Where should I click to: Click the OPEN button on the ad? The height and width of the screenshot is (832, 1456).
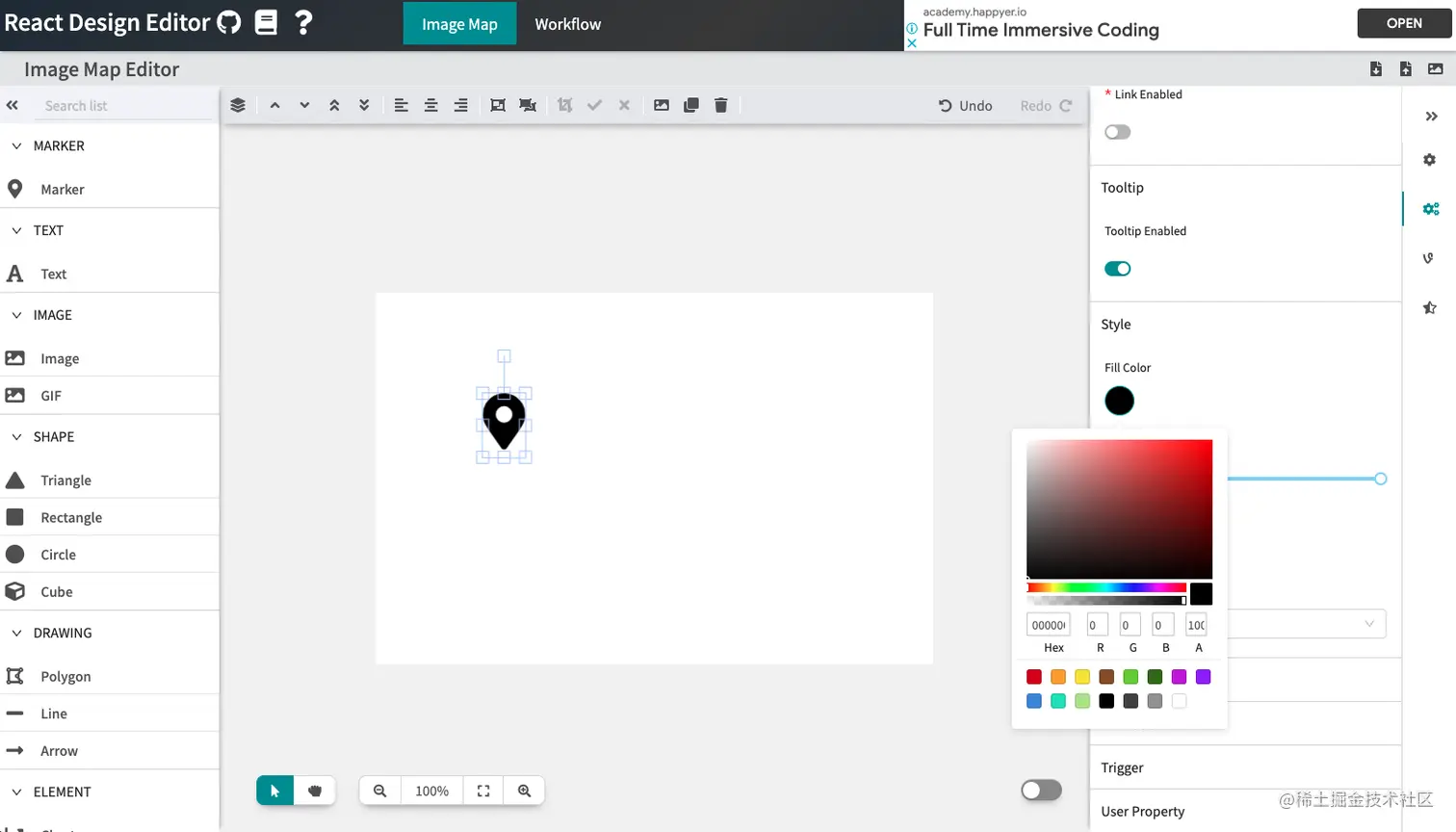point(1404,23)
